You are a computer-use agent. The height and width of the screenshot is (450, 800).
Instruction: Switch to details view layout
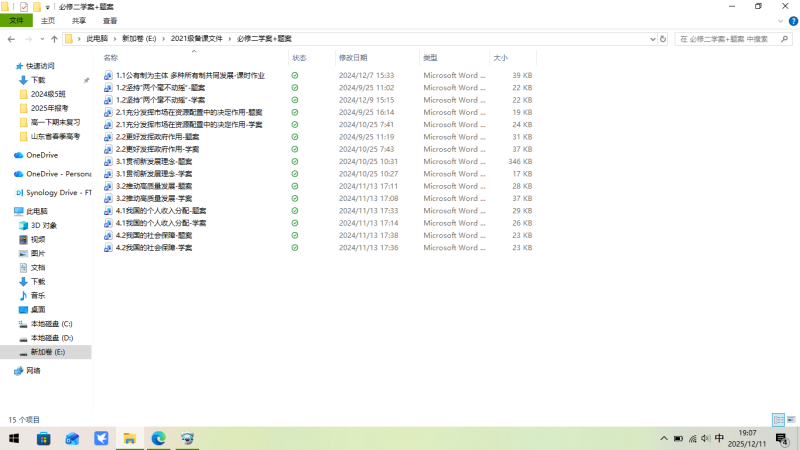click(778, 420)
